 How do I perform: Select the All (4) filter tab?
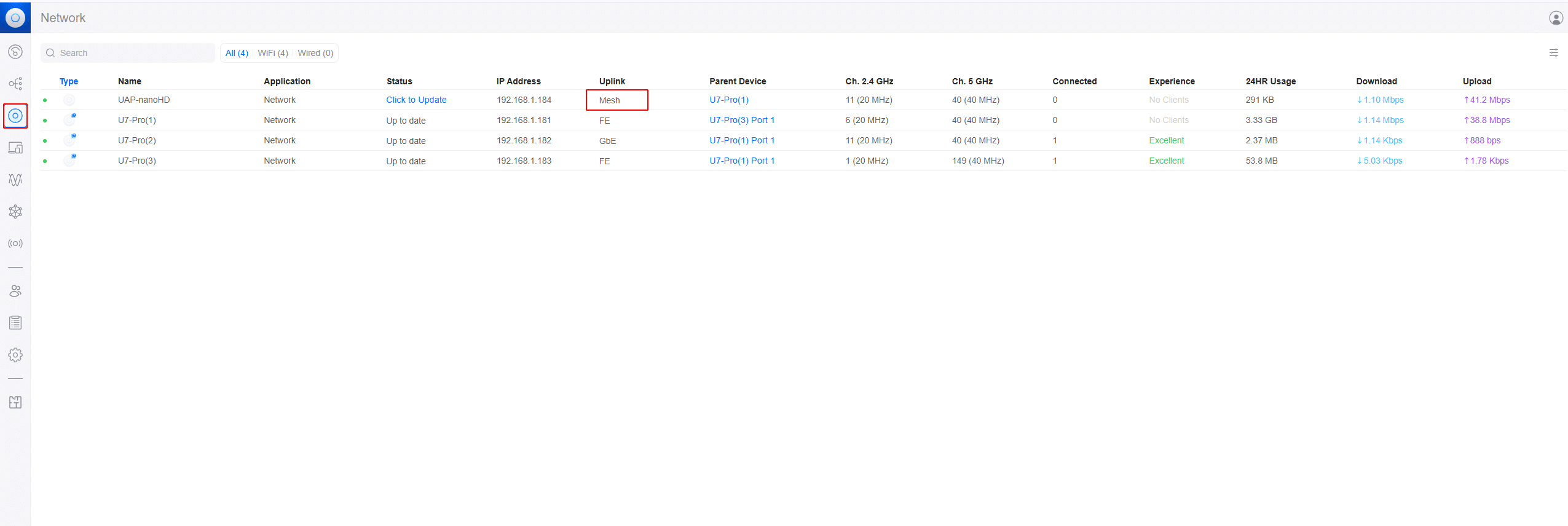coord(237,53)
